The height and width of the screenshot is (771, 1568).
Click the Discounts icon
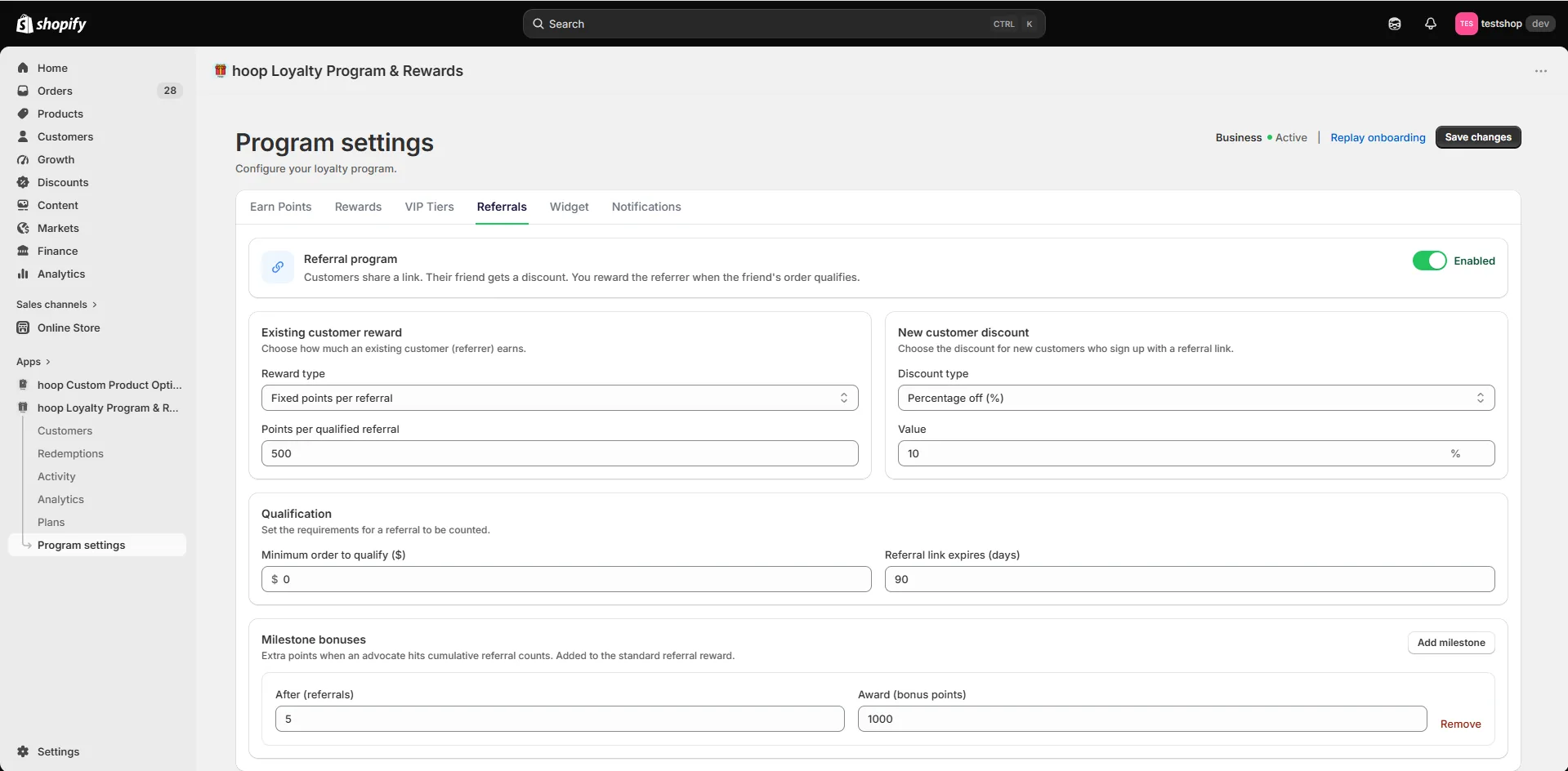pos(23,182)
